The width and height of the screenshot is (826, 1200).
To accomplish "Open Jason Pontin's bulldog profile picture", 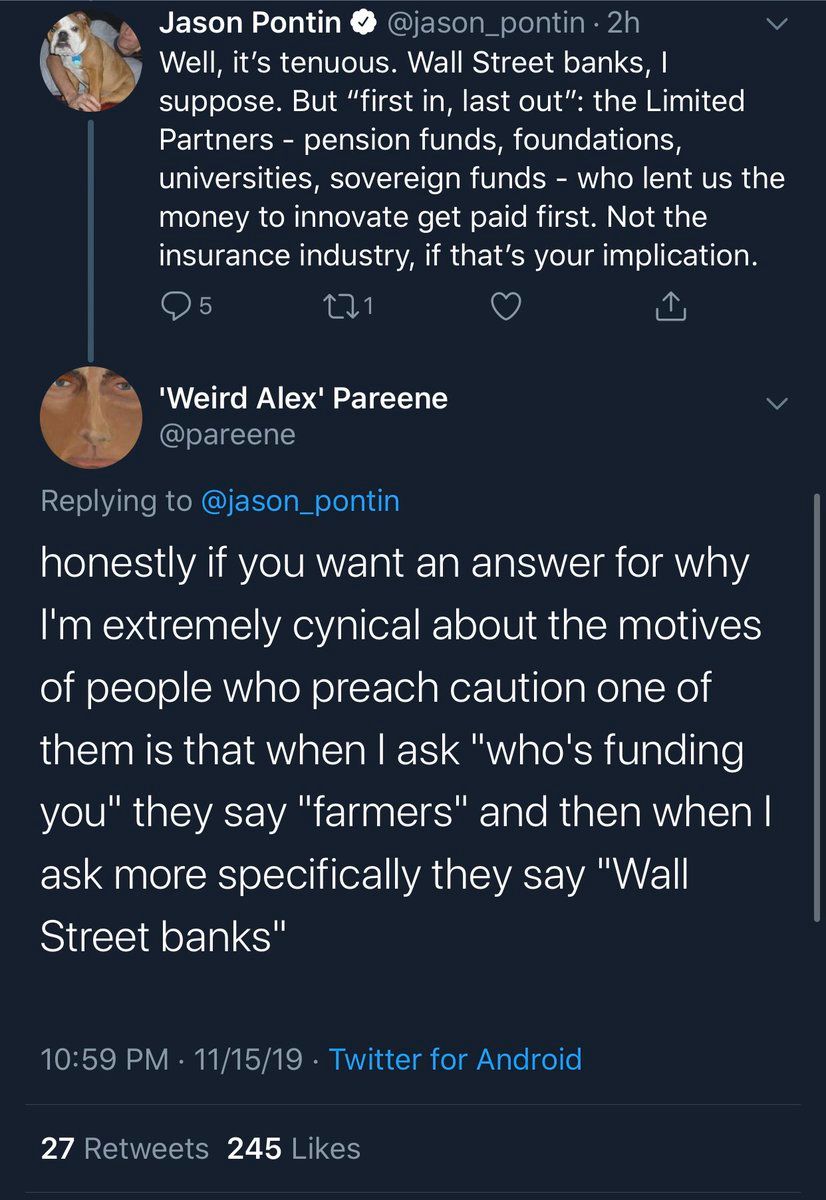I will [91, 62].
